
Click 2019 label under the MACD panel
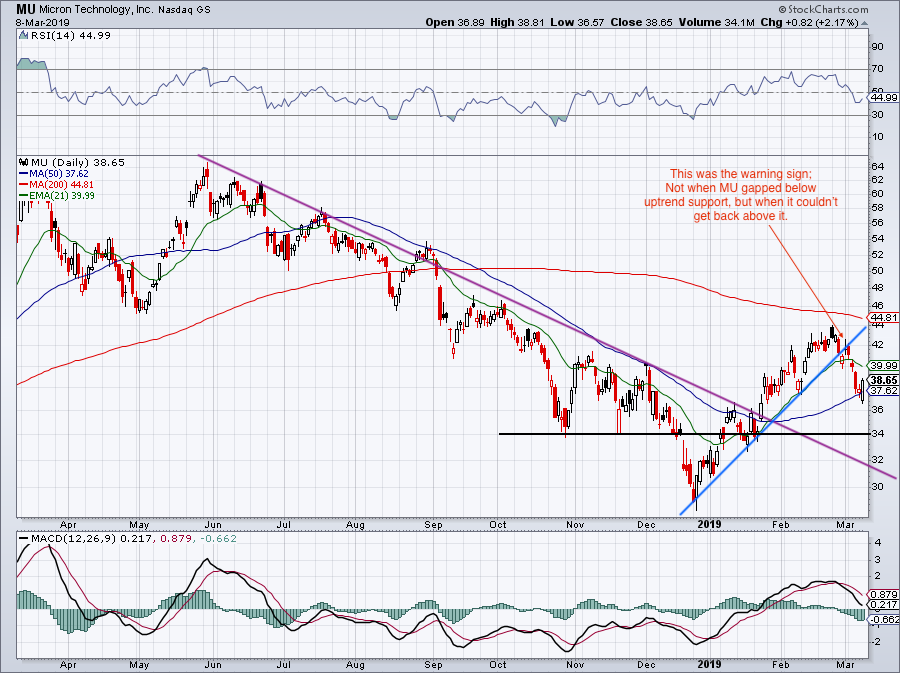click(x=709, y=664)
